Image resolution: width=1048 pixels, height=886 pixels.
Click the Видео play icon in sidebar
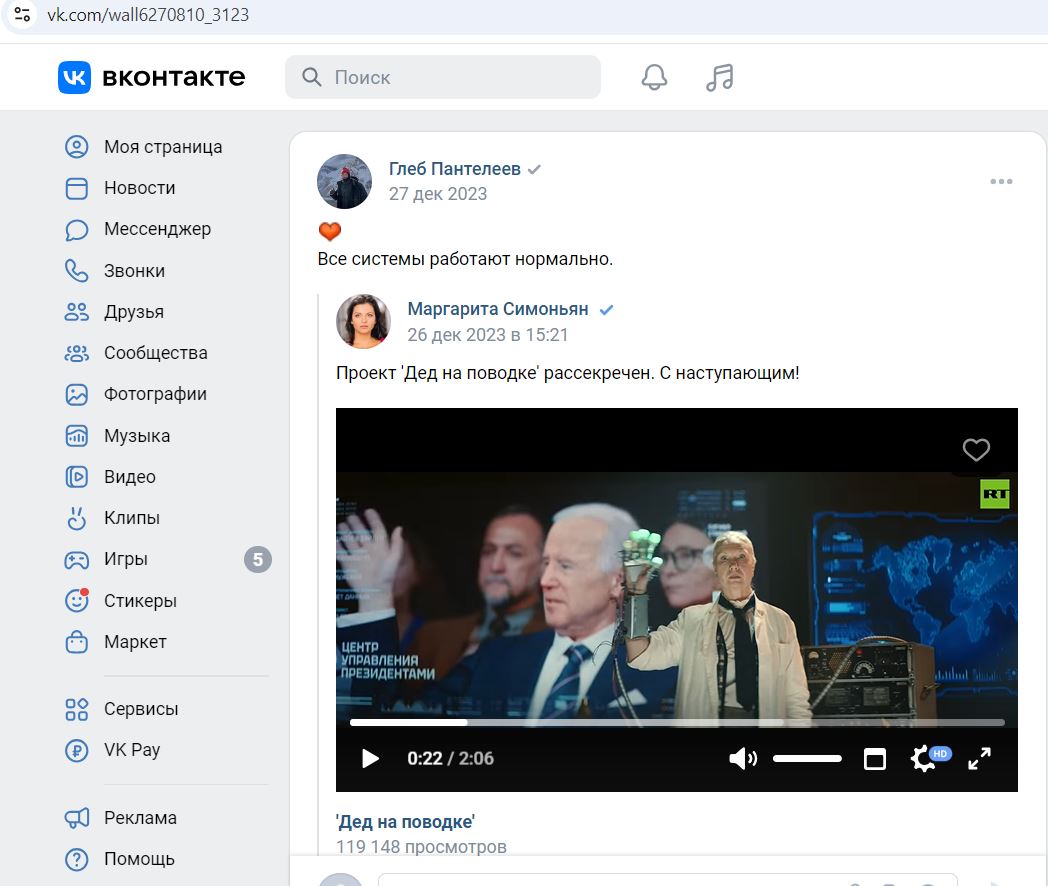pyautogui.click(x=76, y=476)
